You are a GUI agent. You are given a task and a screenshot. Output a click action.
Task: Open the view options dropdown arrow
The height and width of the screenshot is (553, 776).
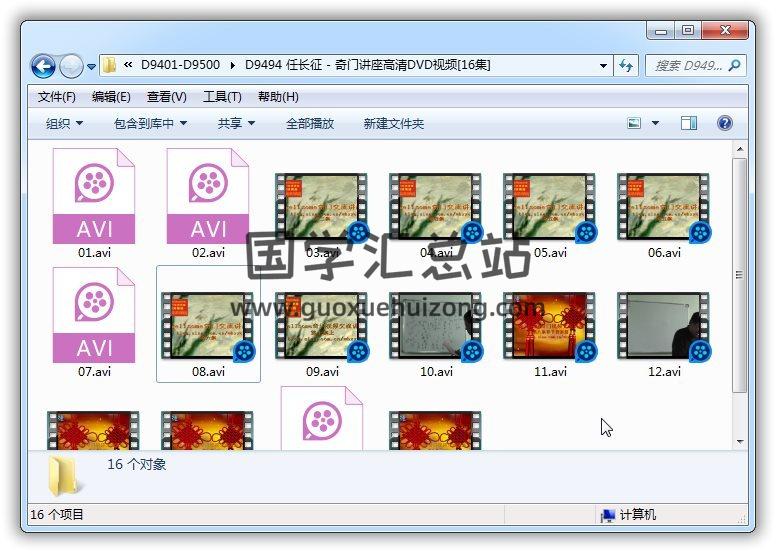(x=655, y=123)
